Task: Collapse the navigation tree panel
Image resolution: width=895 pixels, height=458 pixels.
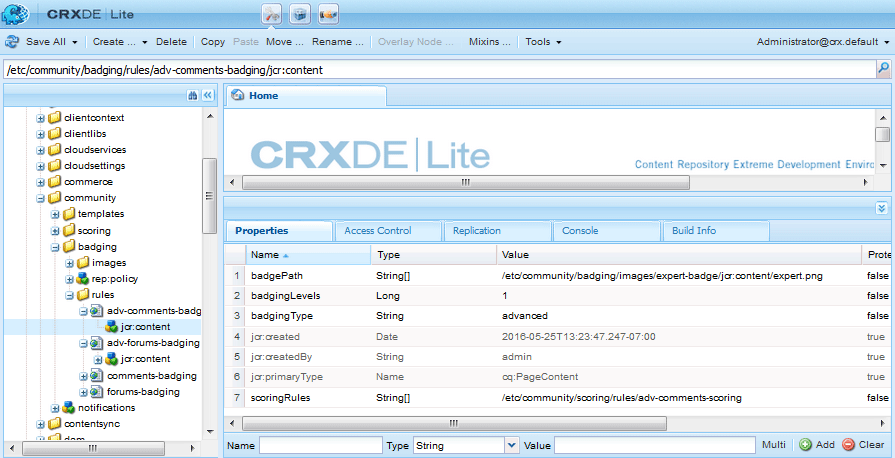Action: 208,95
